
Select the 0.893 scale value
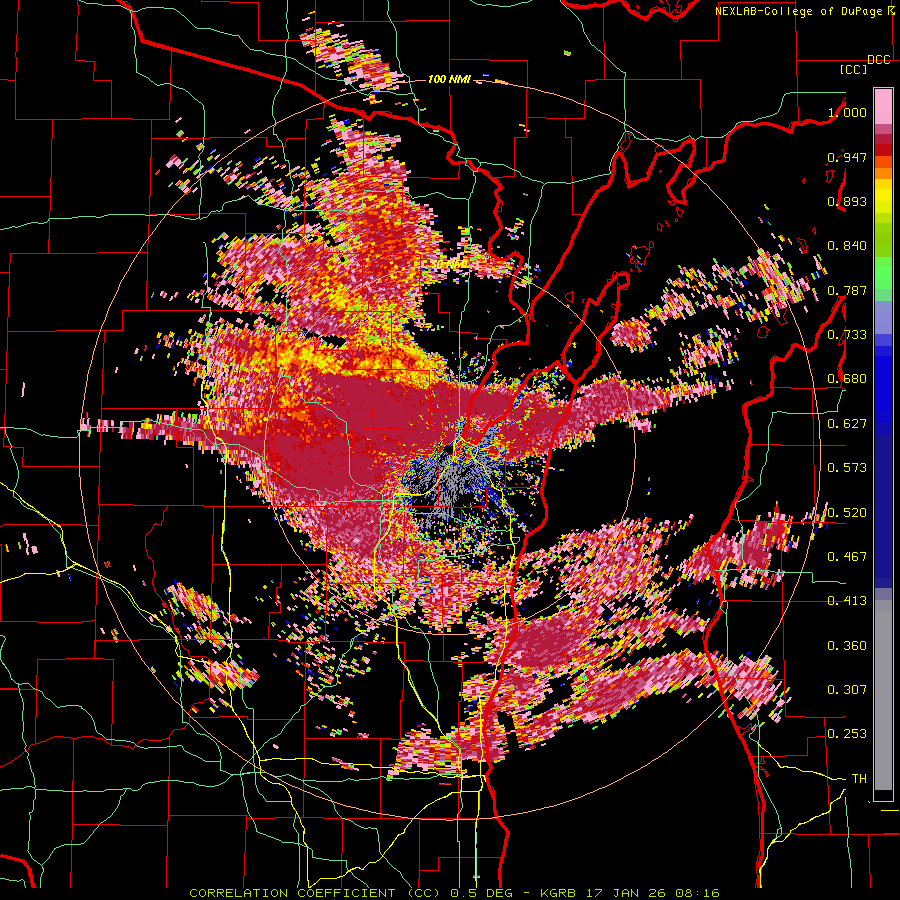pyautogui.click(x=847, y=201)
